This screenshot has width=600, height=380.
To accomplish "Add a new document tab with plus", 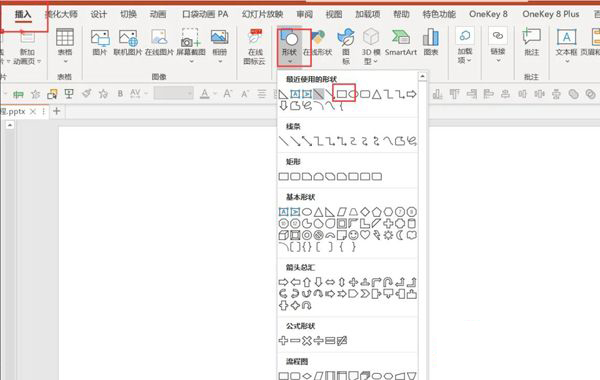I will pyautogui.click(x=57, y=111).
